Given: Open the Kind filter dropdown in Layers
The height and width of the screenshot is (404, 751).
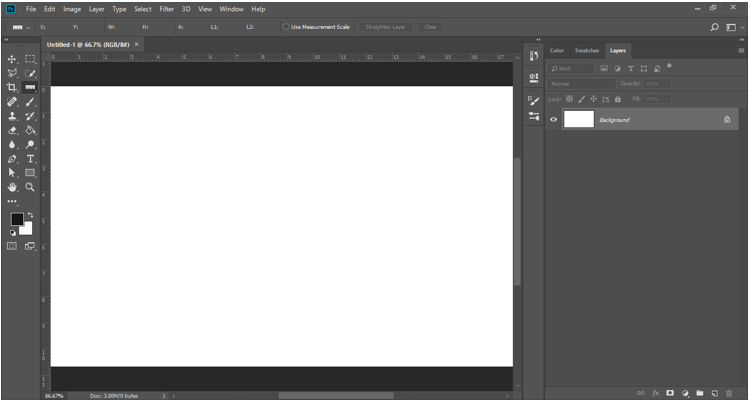Looking at the screenshot, I should (x=571, y=68).
